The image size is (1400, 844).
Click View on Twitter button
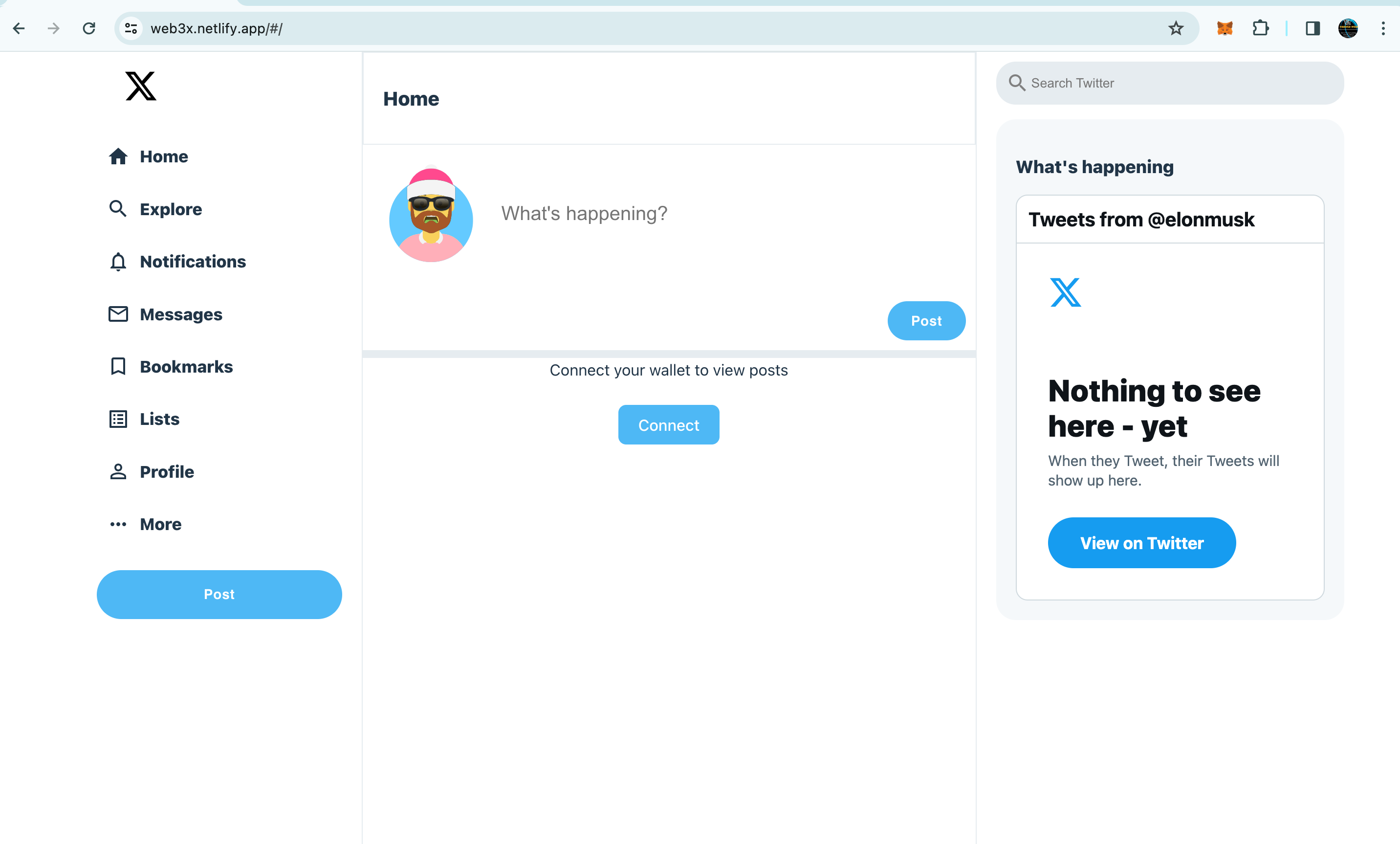click(1141, 543)
